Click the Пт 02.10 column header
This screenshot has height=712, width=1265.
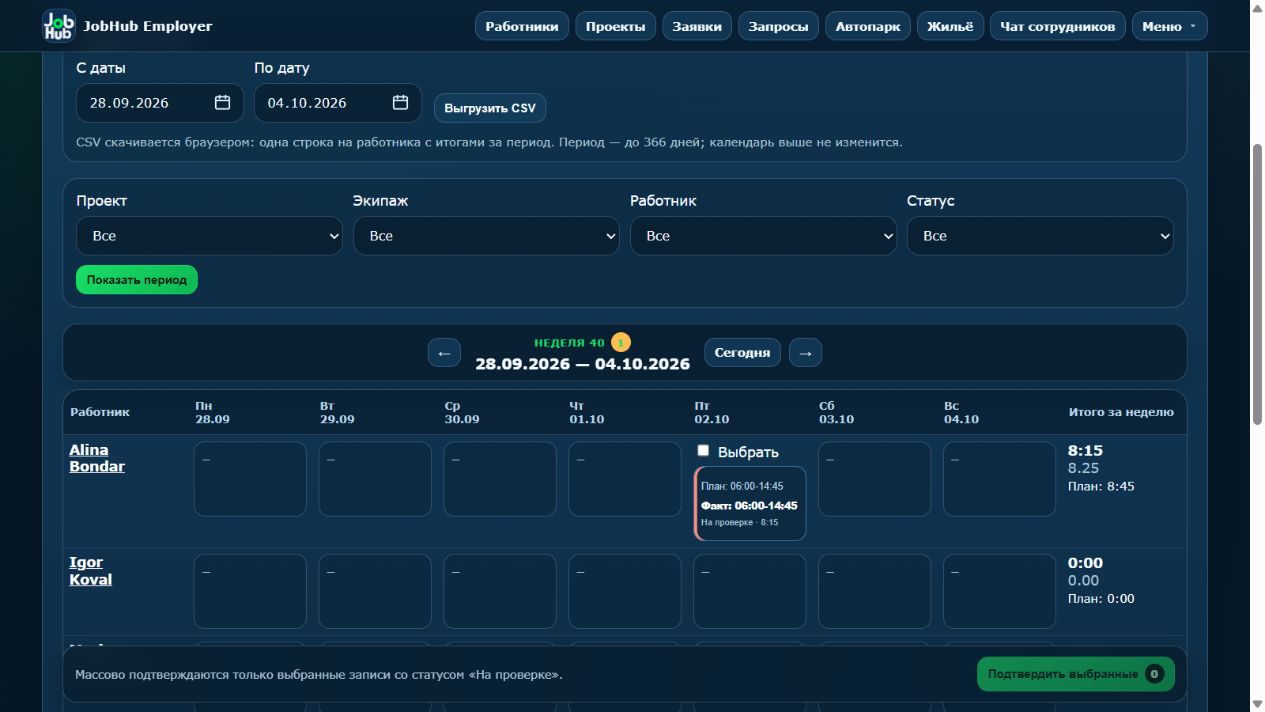pos(712,412)
